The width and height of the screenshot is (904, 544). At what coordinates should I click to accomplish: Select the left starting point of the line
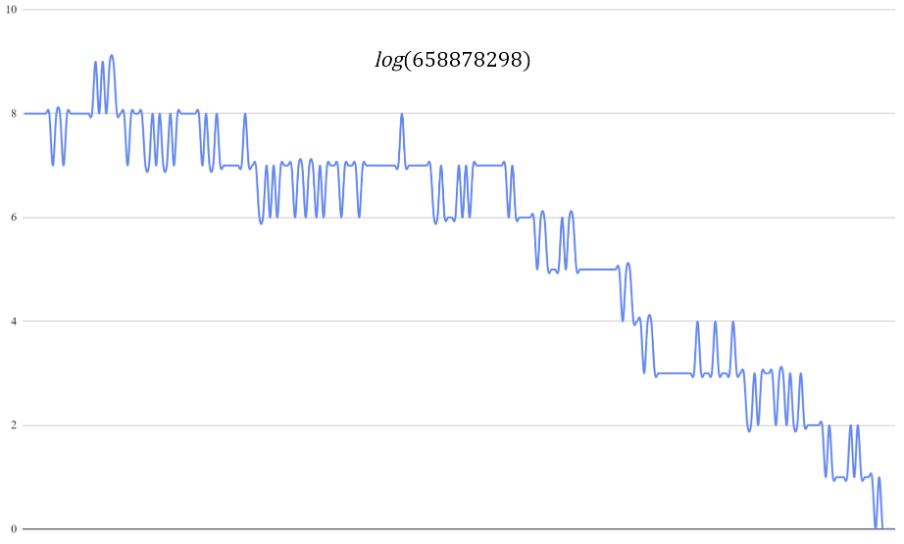(x=24, y=113)
